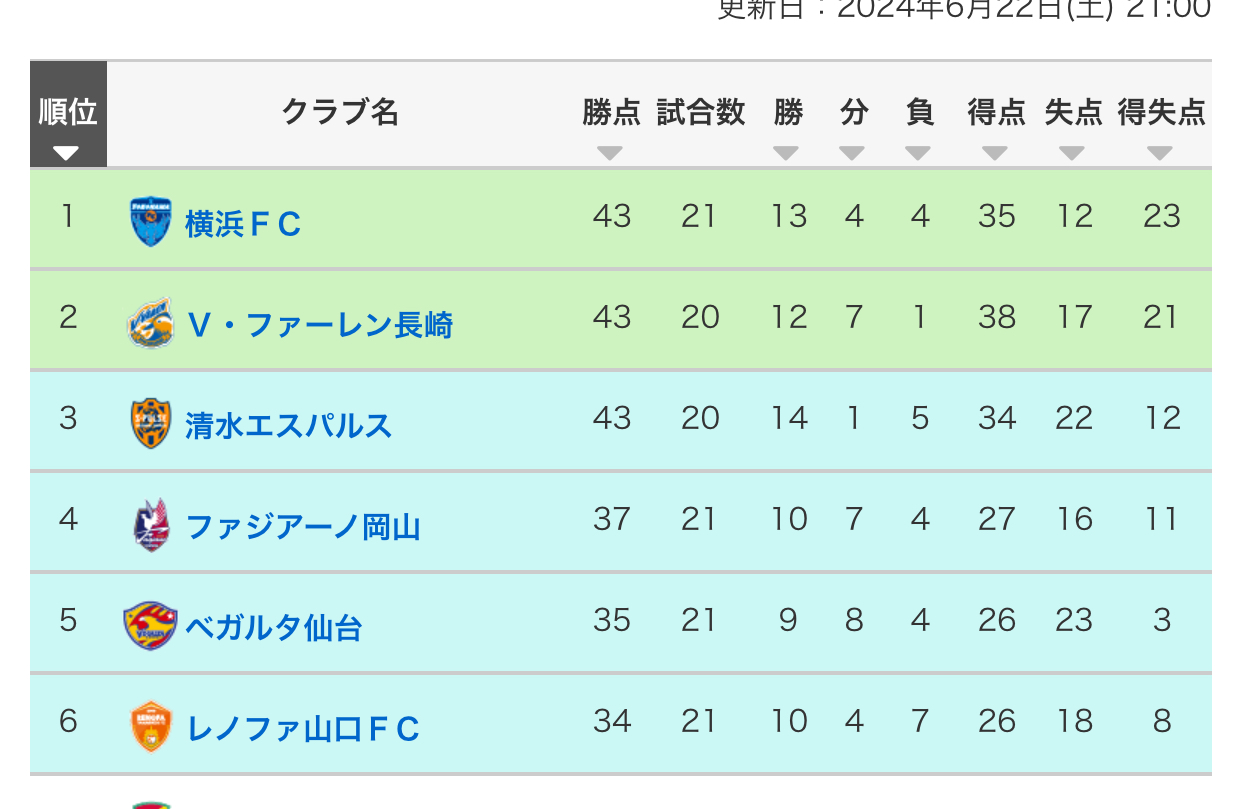Sort by 得失点 goal difference arrow
The width and height of the screenshot is (1242, 809).
pos(1160,153)
